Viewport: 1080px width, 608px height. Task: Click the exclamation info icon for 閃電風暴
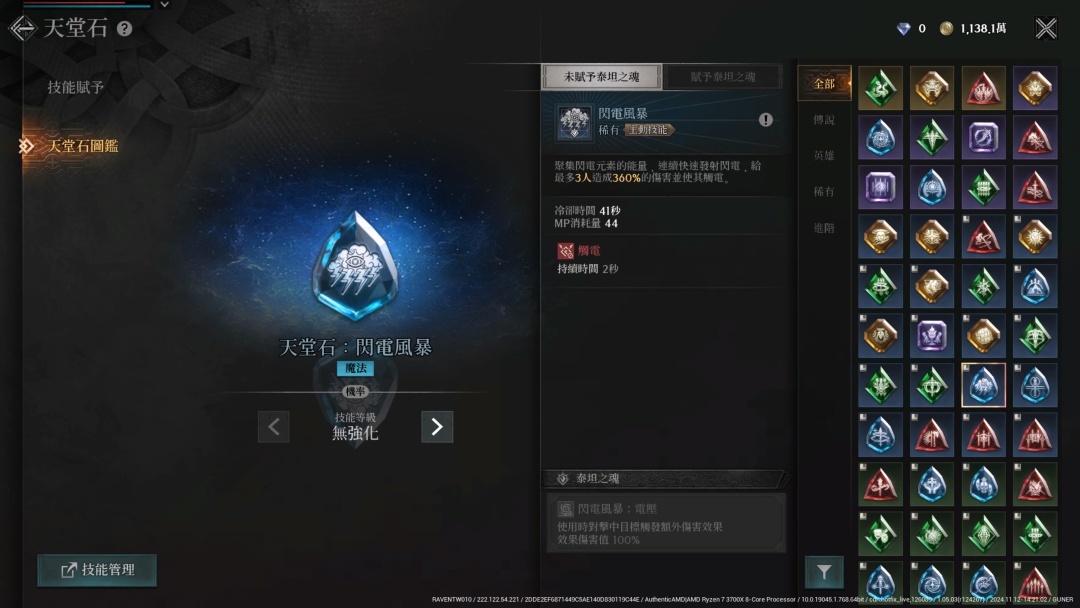[x=765, y=120]
